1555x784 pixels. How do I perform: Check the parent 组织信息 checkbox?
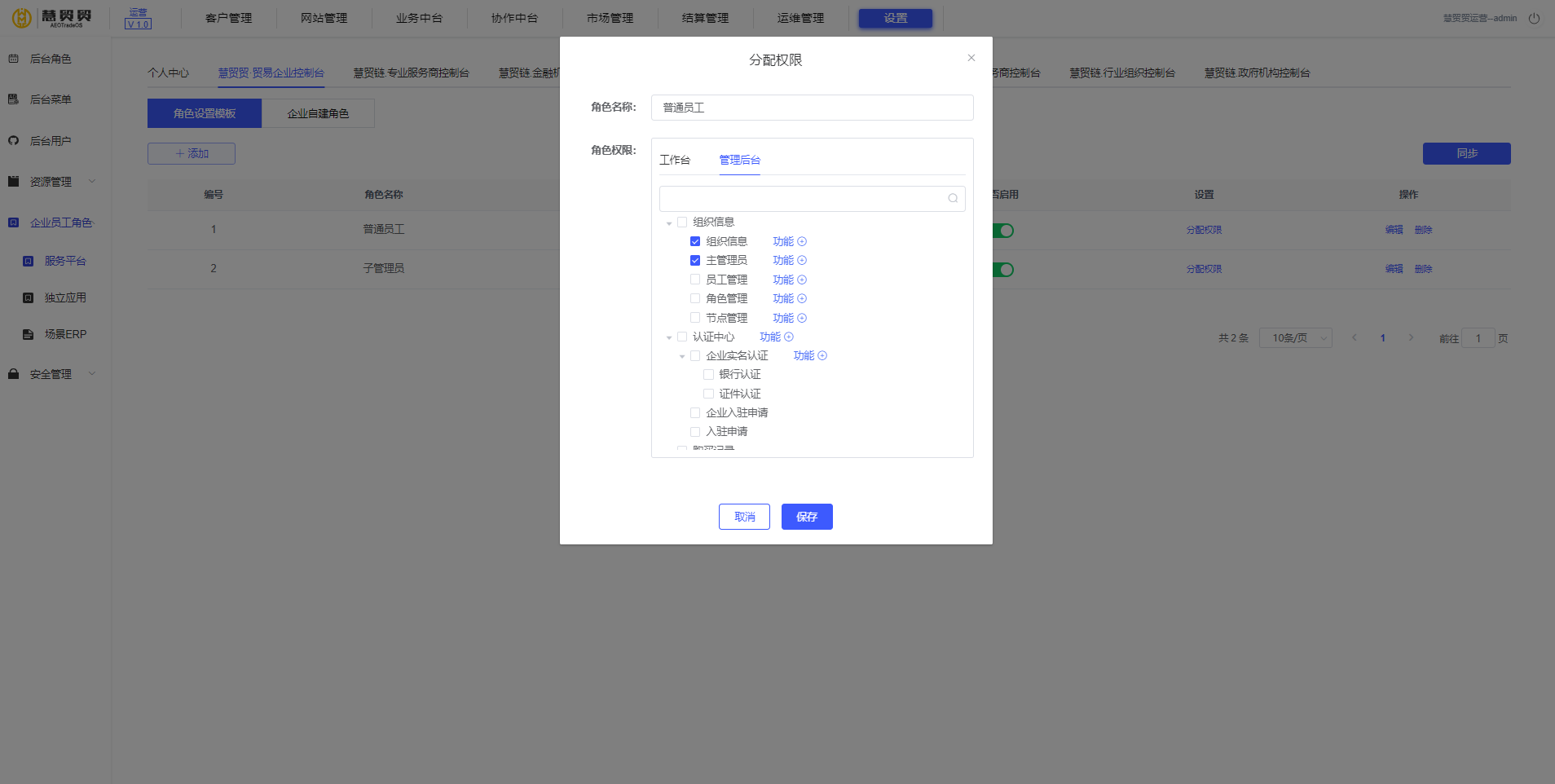coord(682,222)
